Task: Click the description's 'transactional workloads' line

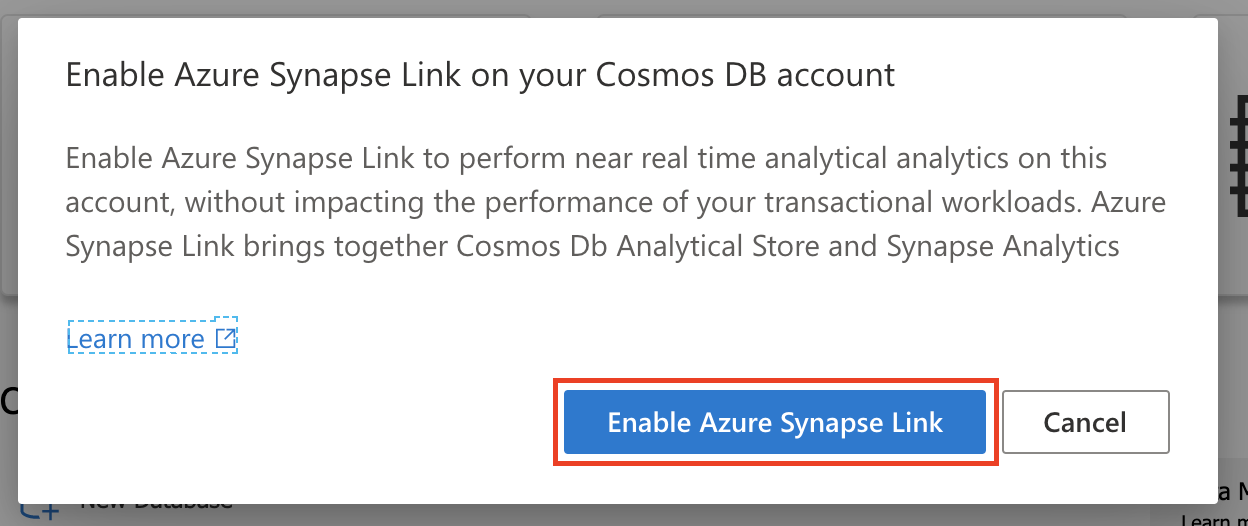Action: (x=615, y=202)
